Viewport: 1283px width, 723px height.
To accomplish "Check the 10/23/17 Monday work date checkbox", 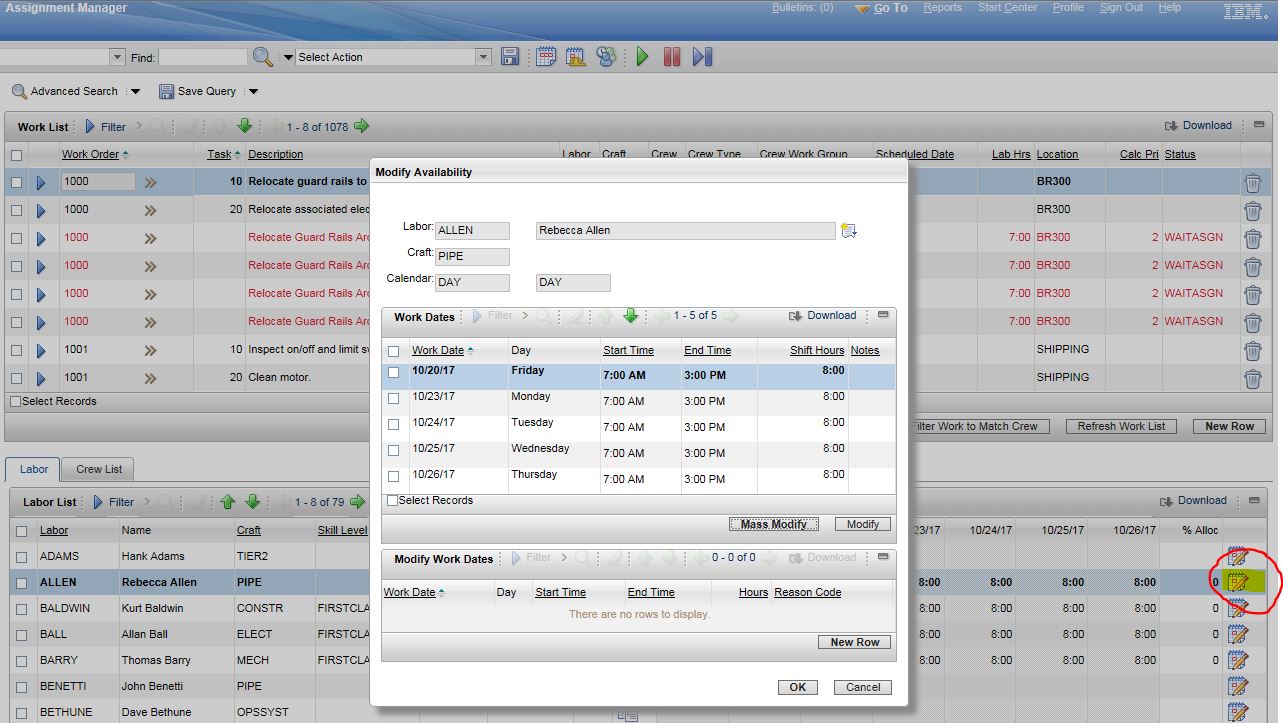I will (x=393, y=398).
